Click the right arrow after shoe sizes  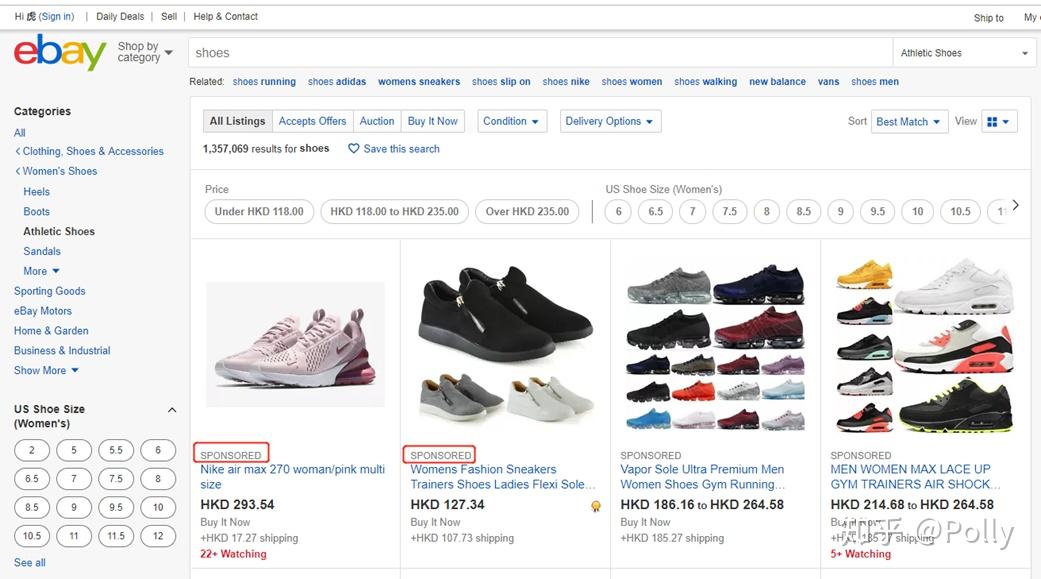[1015, 205]
